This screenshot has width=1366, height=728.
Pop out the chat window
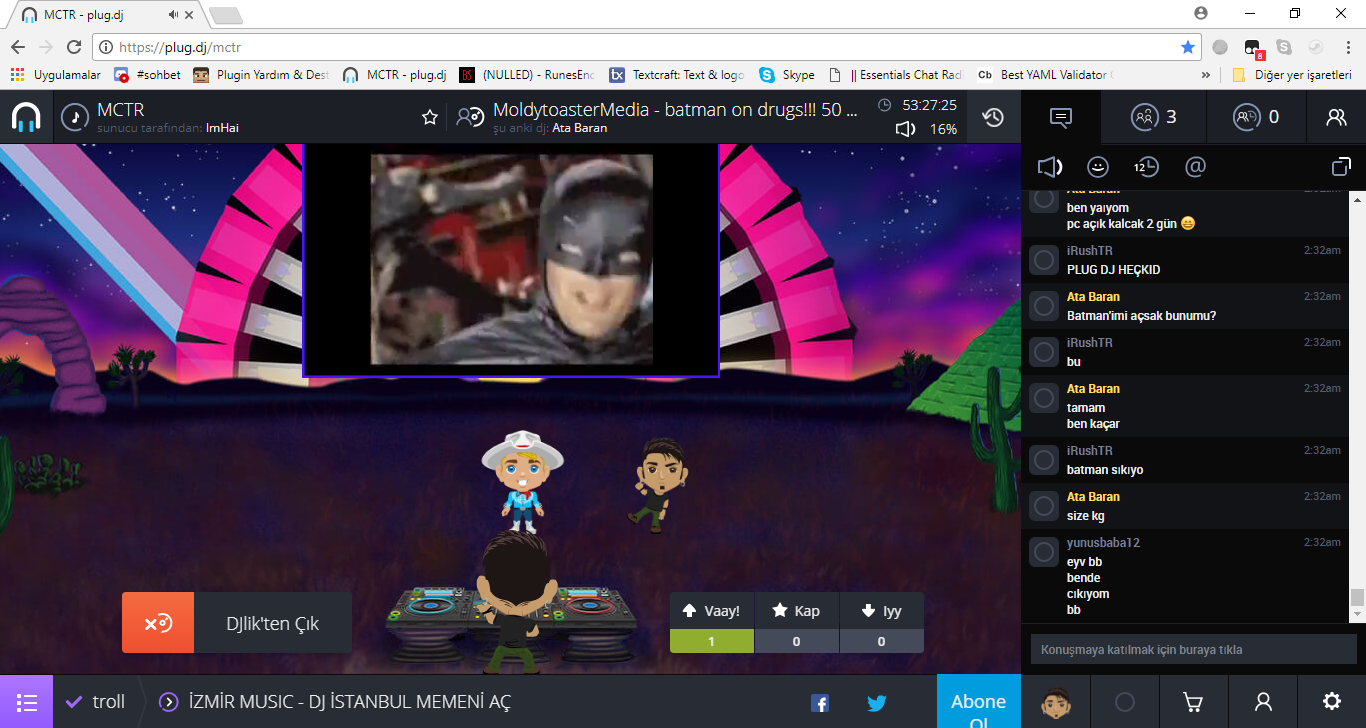[1341, 166]
